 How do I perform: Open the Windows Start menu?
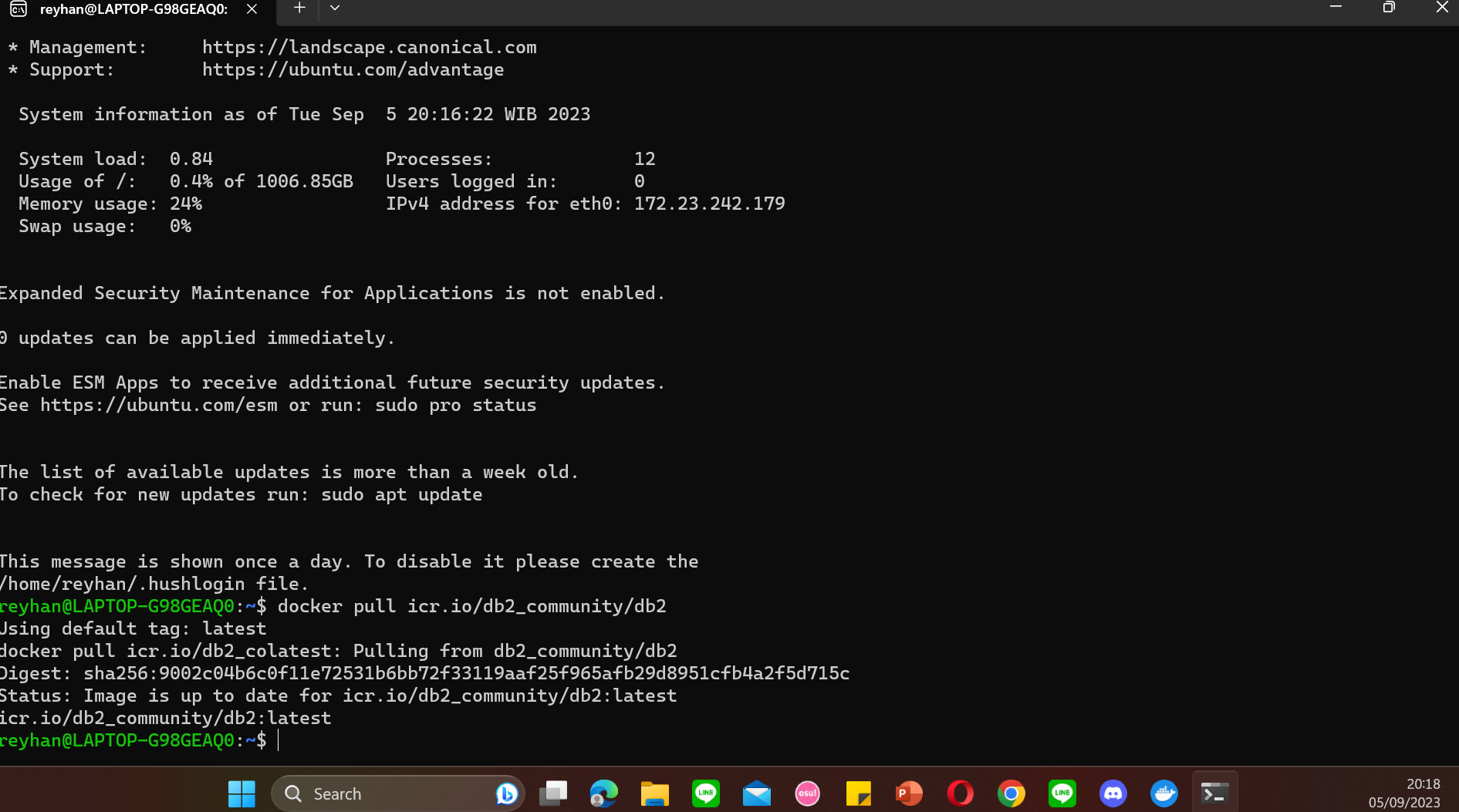pos(241,793)
